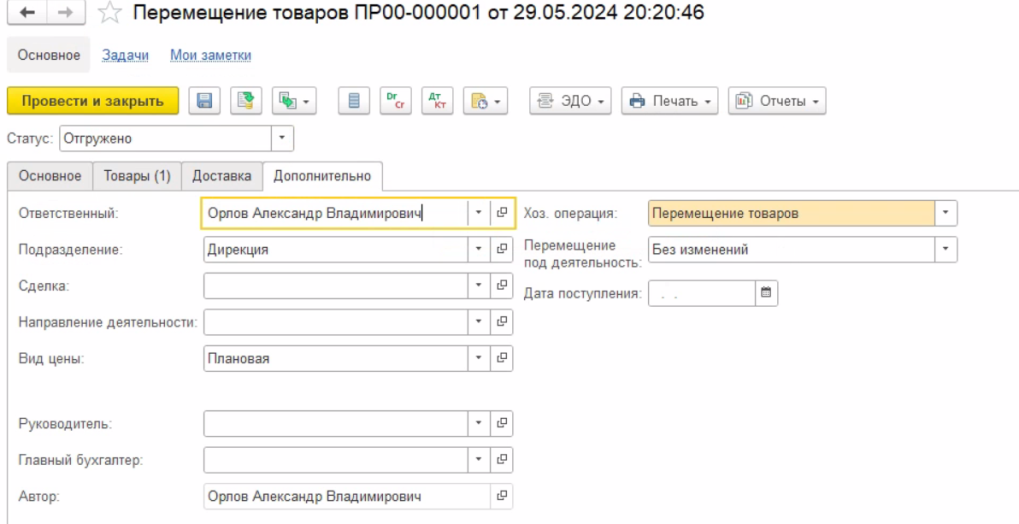Open the Мои заметки link
This screenshot has height=524, width=1019.
click(x=210, y=55)
